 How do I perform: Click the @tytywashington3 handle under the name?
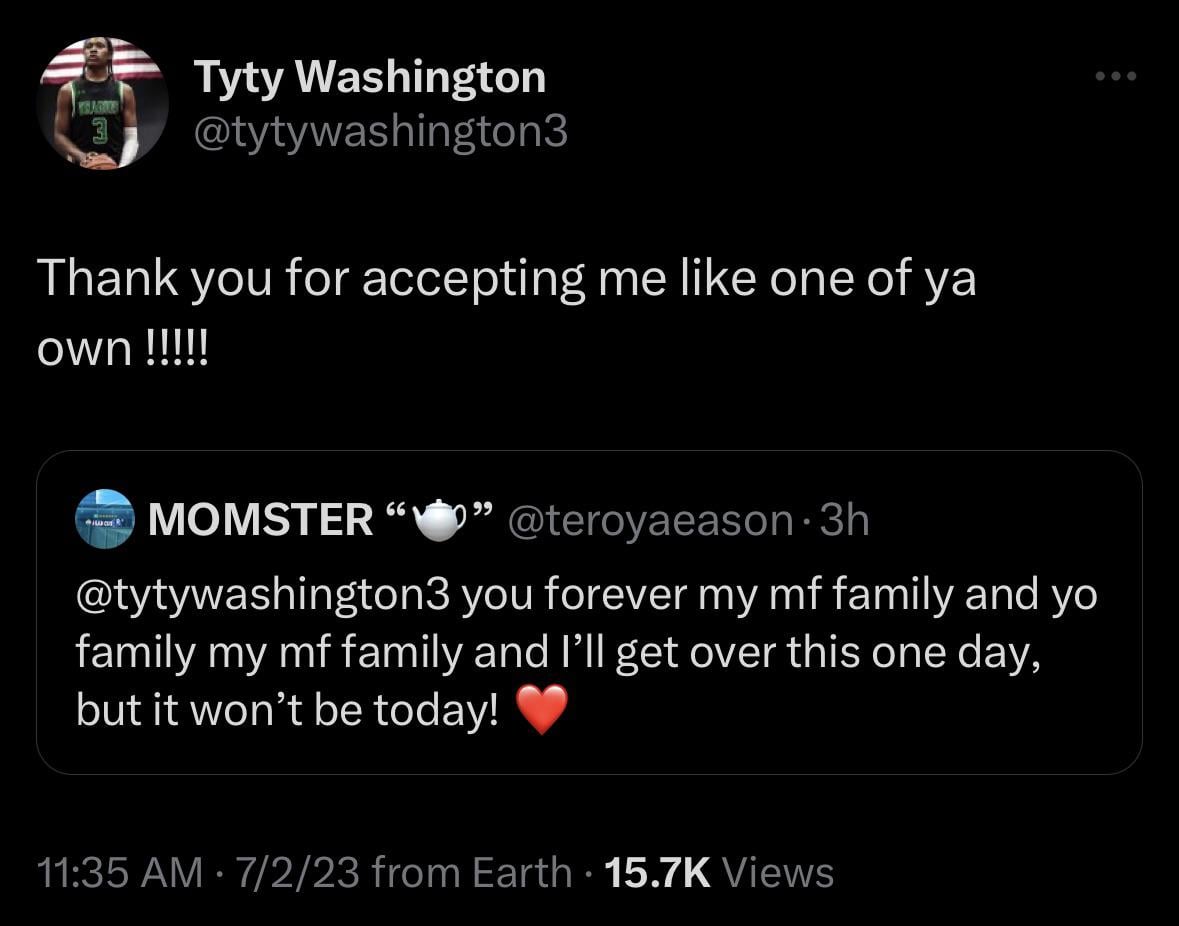(379, 131)
